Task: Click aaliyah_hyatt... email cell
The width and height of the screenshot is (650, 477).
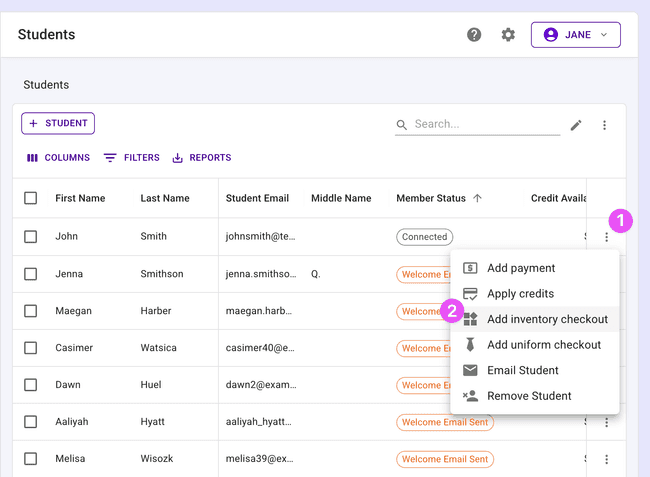Action: 258,422
